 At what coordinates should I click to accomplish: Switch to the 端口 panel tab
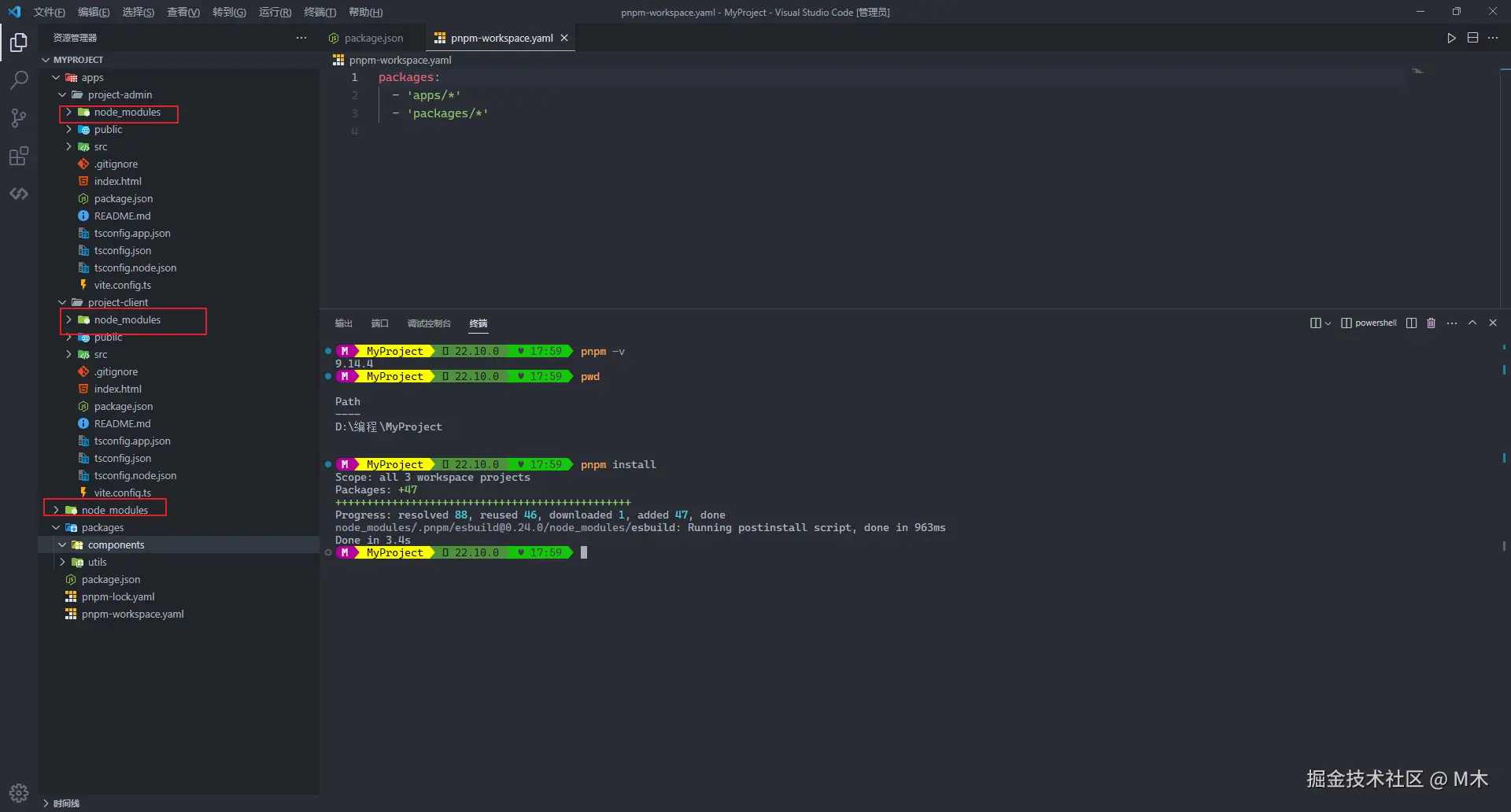coord(380,323)
